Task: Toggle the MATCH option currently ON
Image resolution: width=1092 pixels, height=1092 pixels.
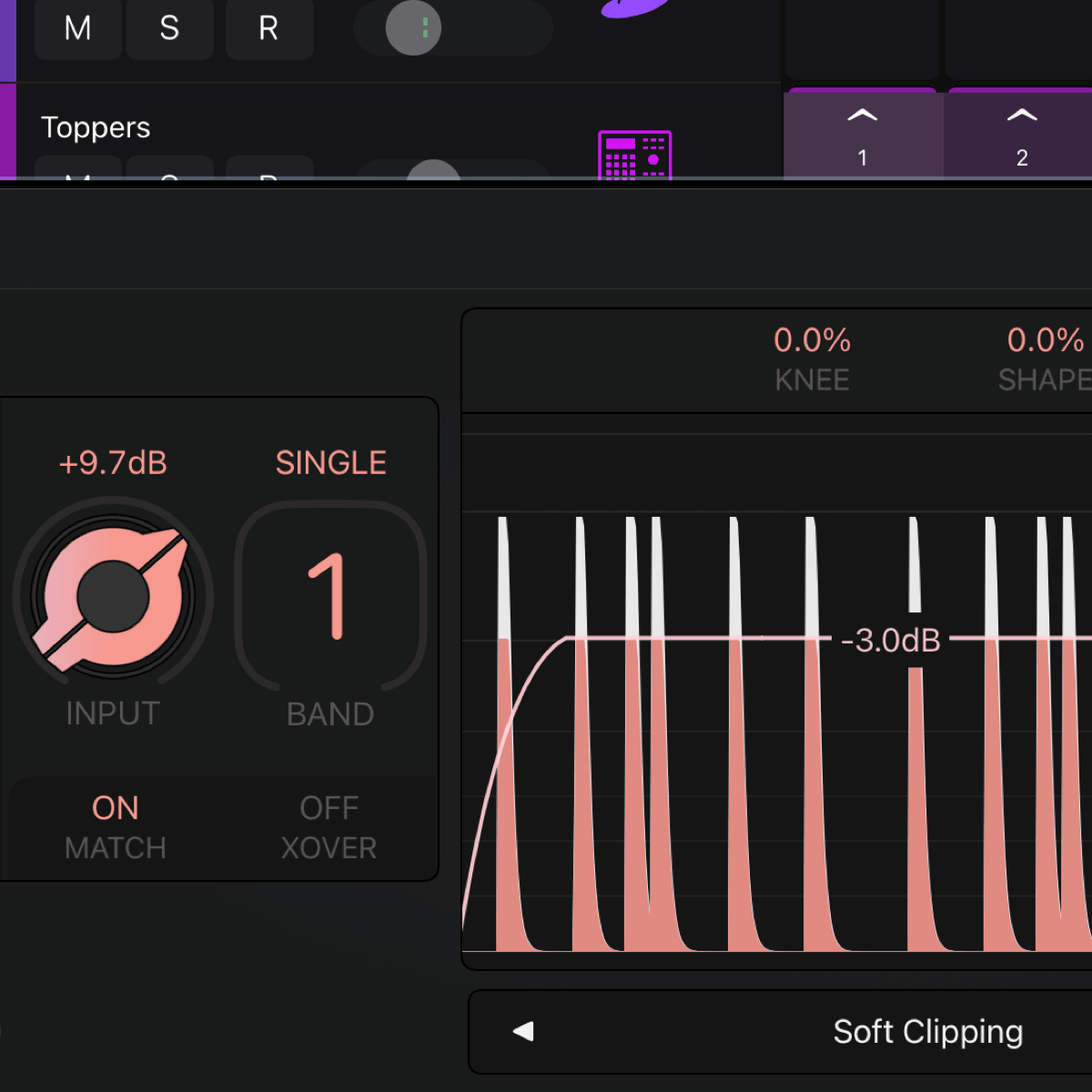Action: click(116, 826)
